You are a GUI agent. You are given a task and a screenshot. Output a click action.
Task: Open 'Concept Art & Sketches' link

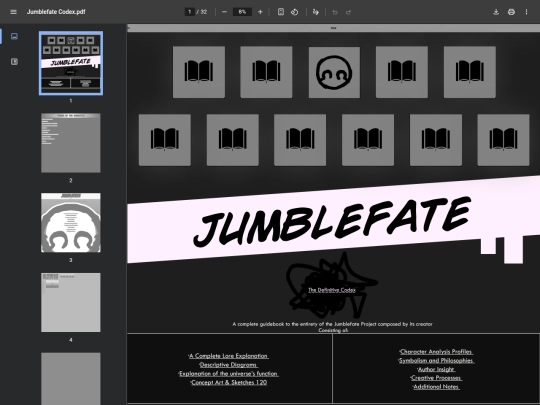(x=229, y=382)
